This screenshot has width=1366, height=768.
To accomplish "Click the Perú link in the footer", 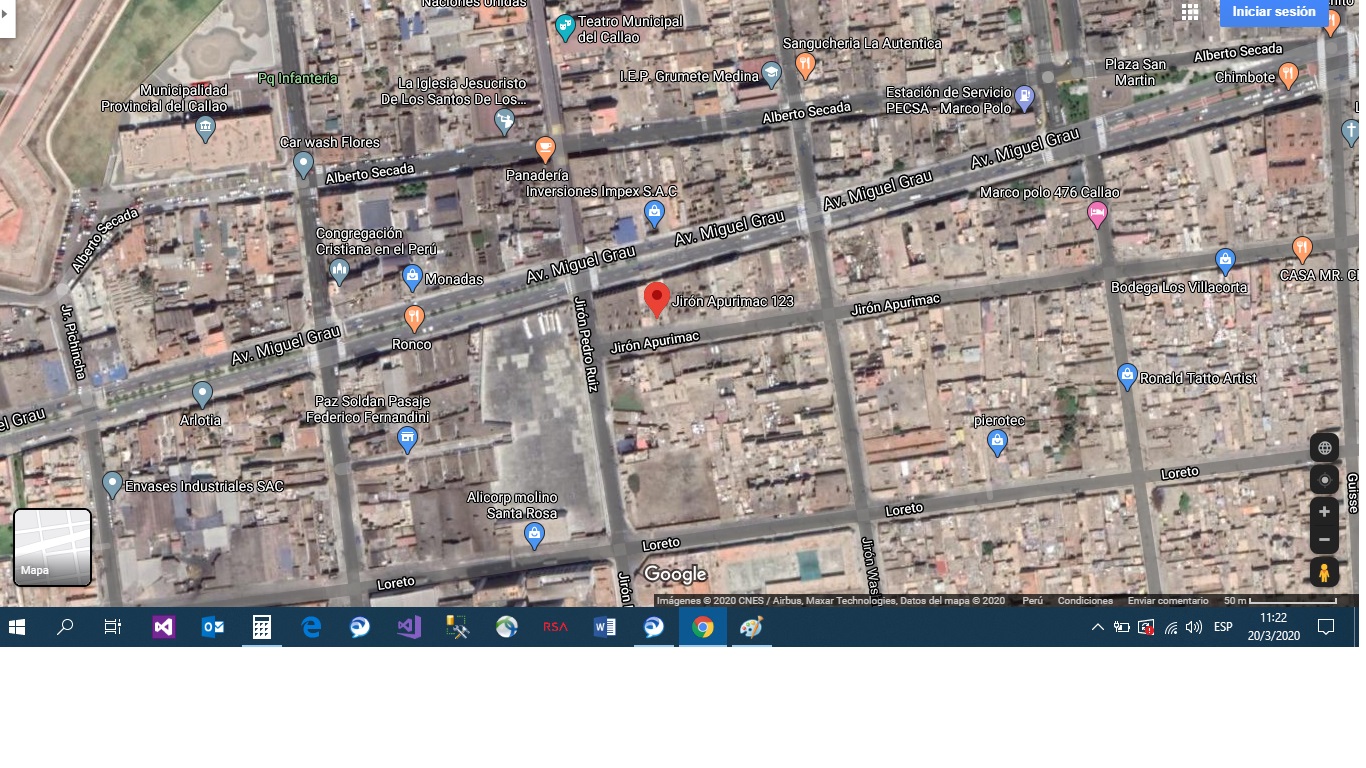I will click(1032, 601).
